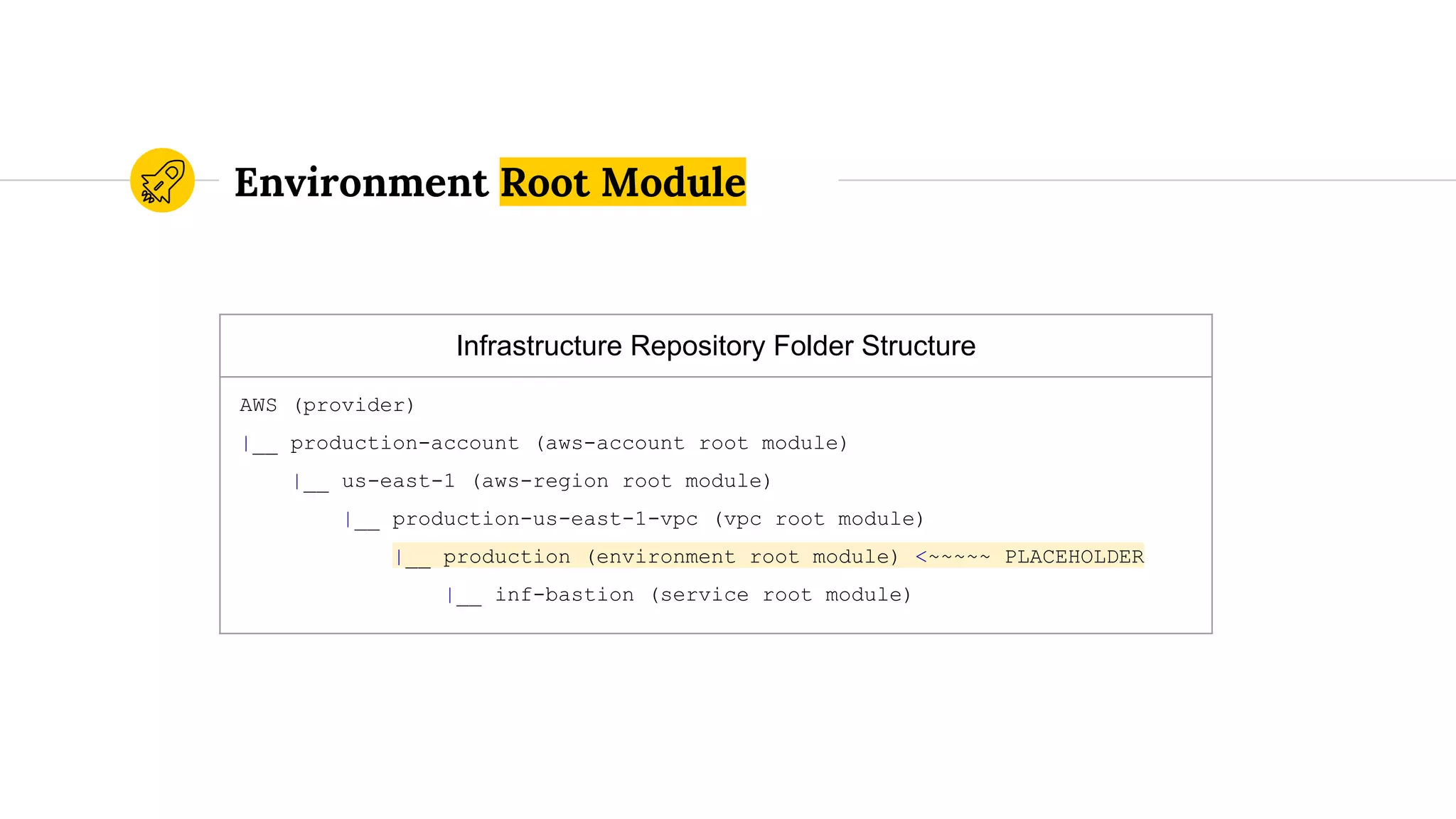This screenshot has height=819, width=1456.
Task: Click 'Infrastructure Repository Folder Structure' table header
Action: (716, 346)
